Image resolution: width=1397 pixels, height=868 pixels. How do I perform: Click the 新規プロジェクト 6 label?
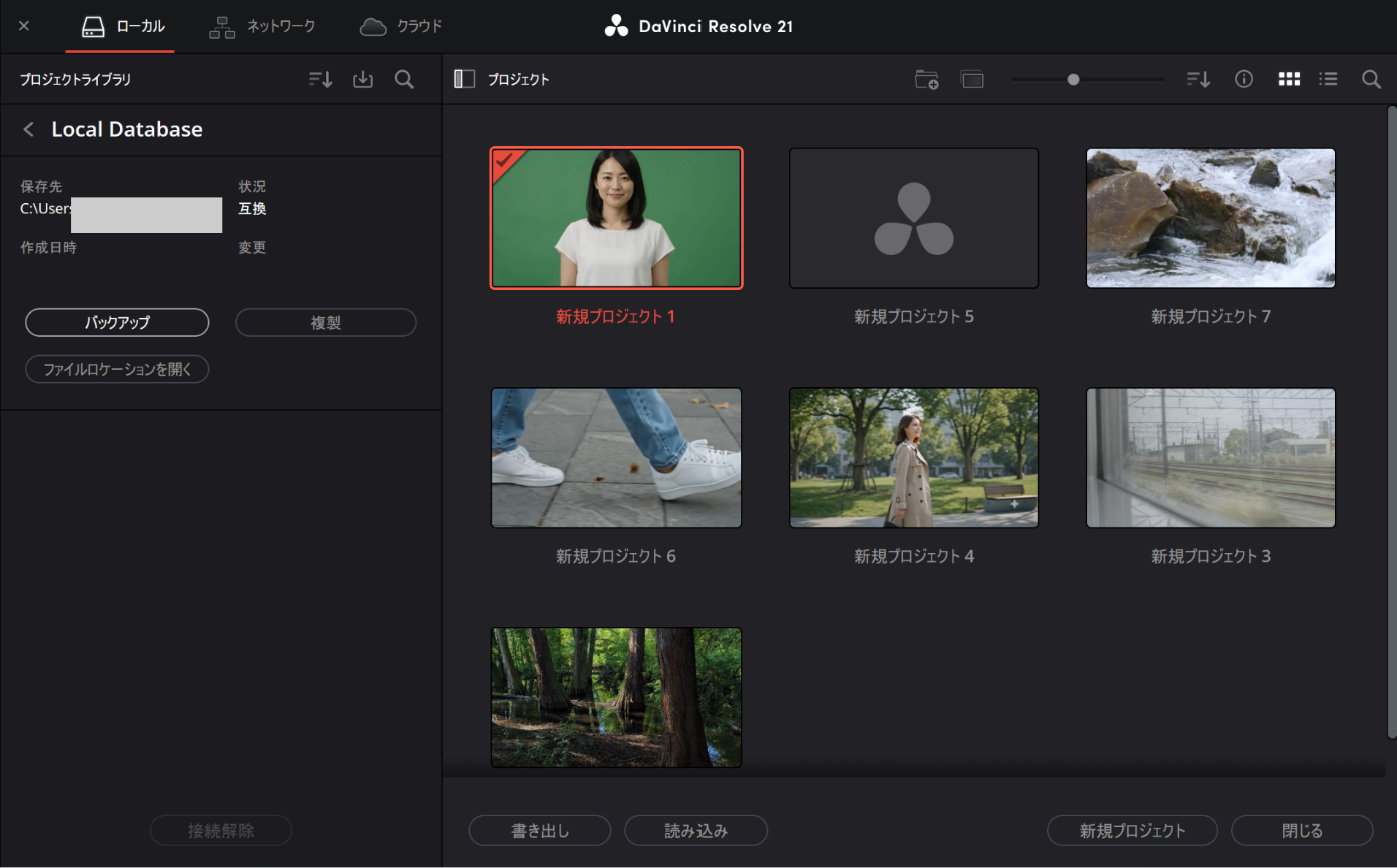click(x=616, y=556)
